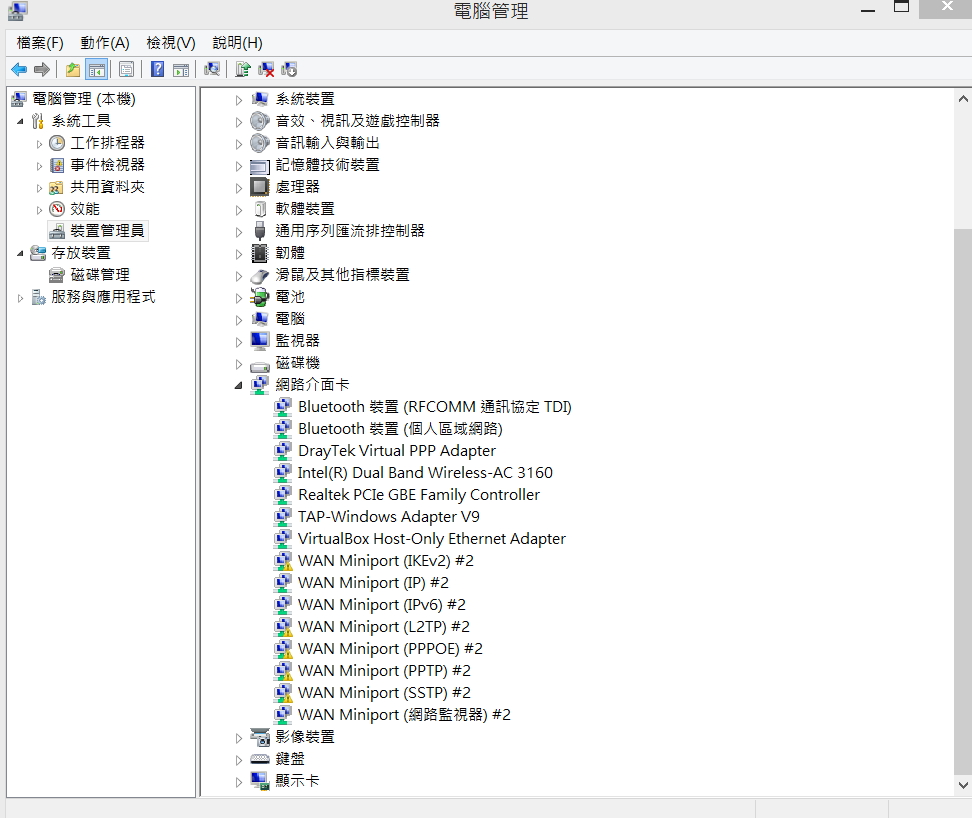The width and height of the screenshot is (972, 818).
Task: Click the vertical scrollbar thumb in device list
Action: (x=963, y=502)
